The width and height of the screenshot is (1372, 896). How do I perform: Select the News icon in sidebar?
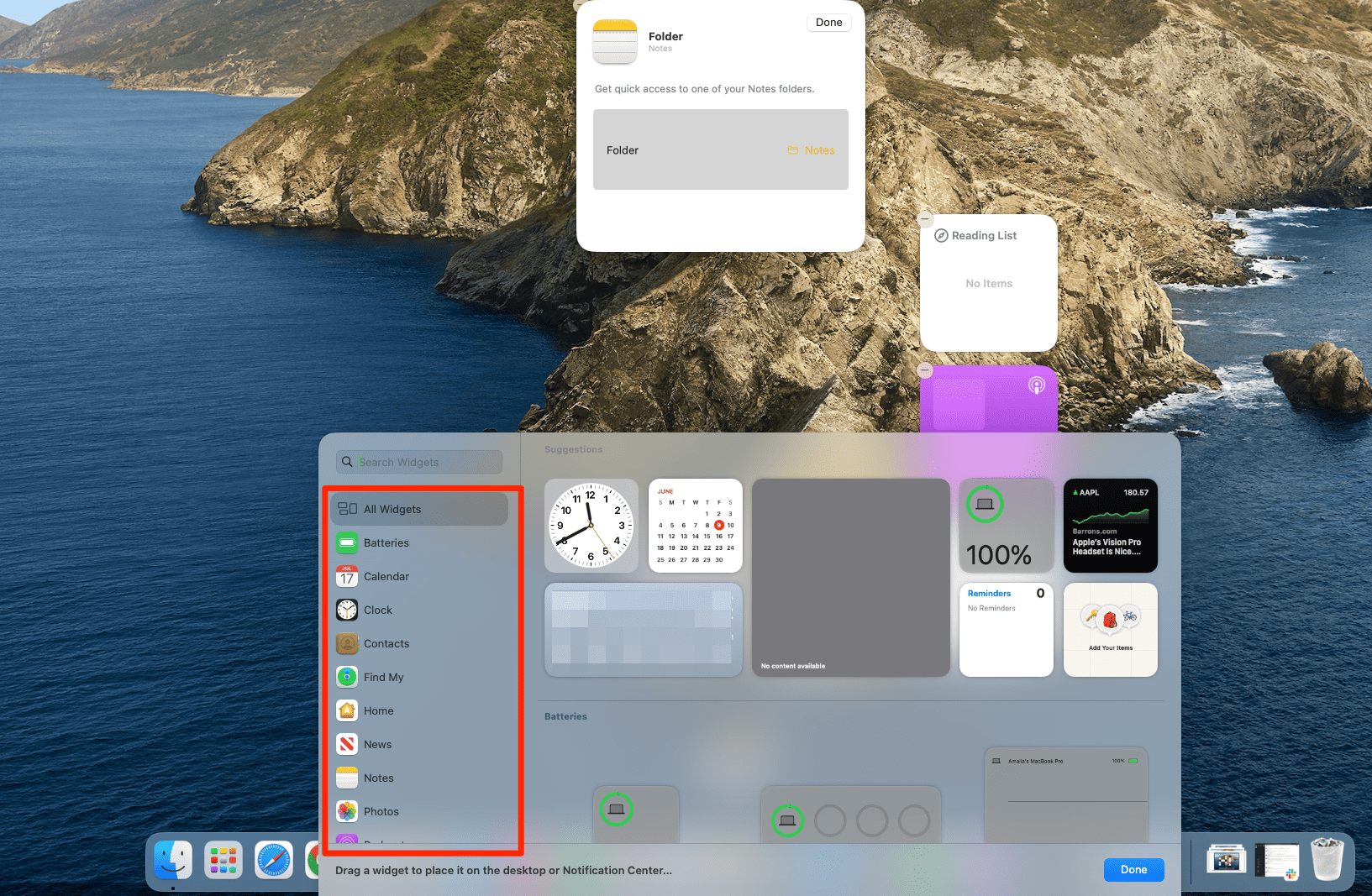pos(347,745)
